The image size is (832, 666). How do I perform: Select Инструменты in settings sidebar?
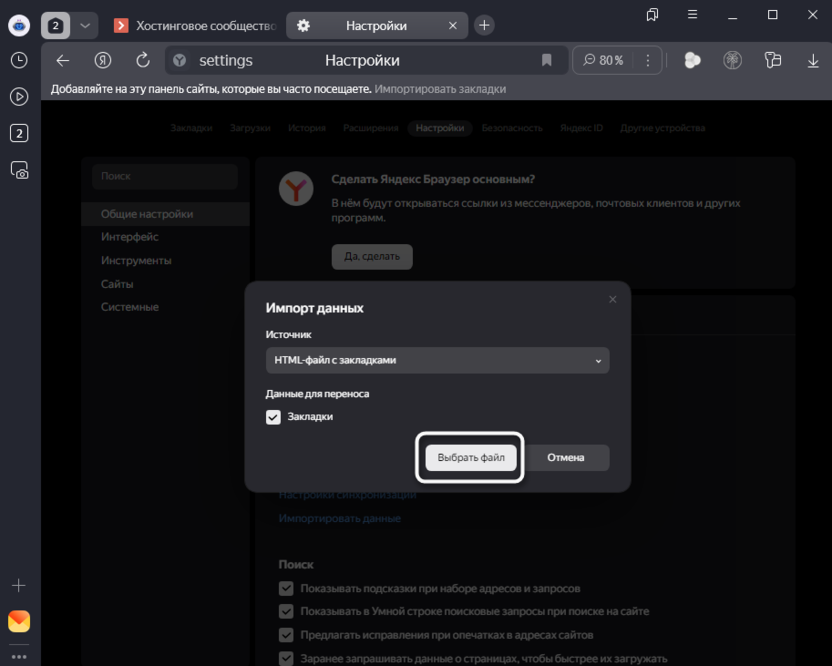point(136,261)
